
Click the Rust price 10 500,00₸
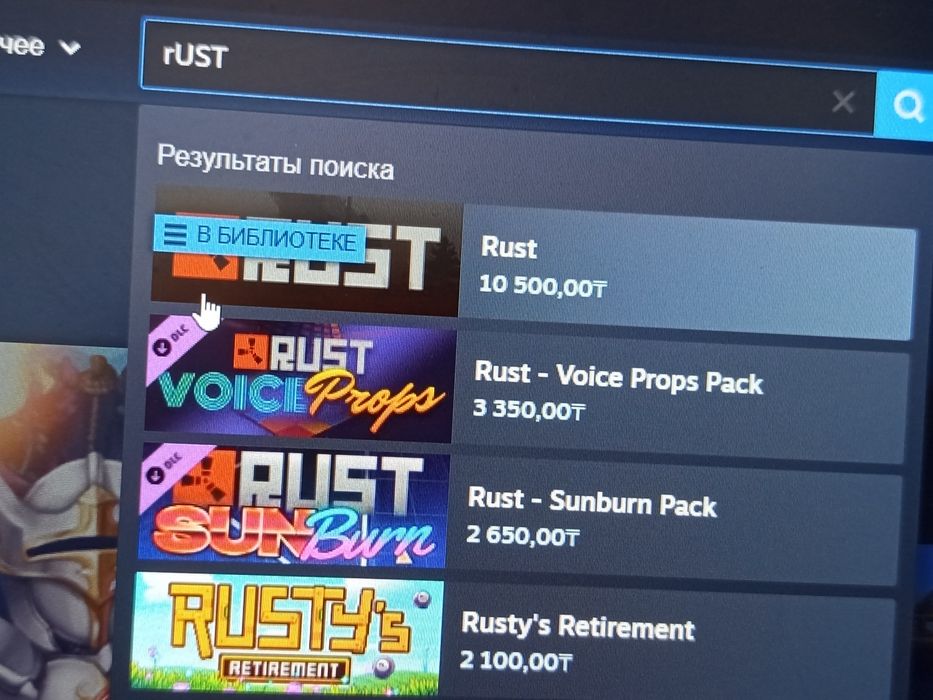(543, 286)
